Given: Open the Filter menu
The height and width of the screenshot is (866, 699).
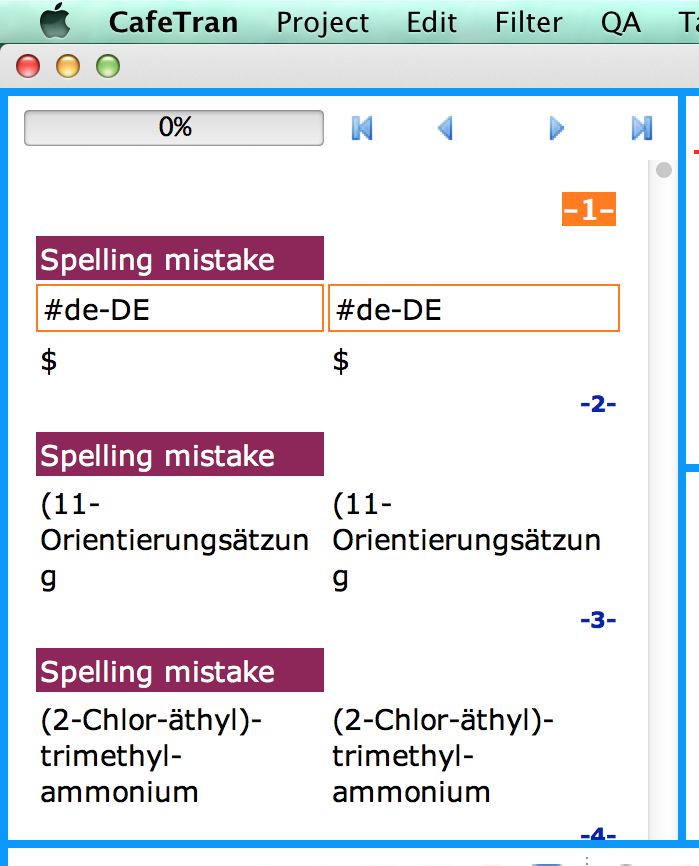Looking at the screenshot, I should [x=528, y=22].
